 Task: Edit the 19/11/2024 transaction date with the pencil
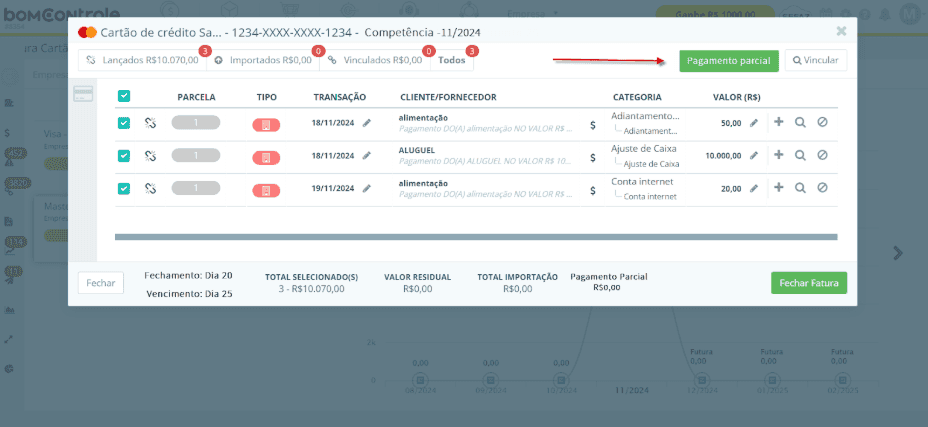[x=367, y=188]
